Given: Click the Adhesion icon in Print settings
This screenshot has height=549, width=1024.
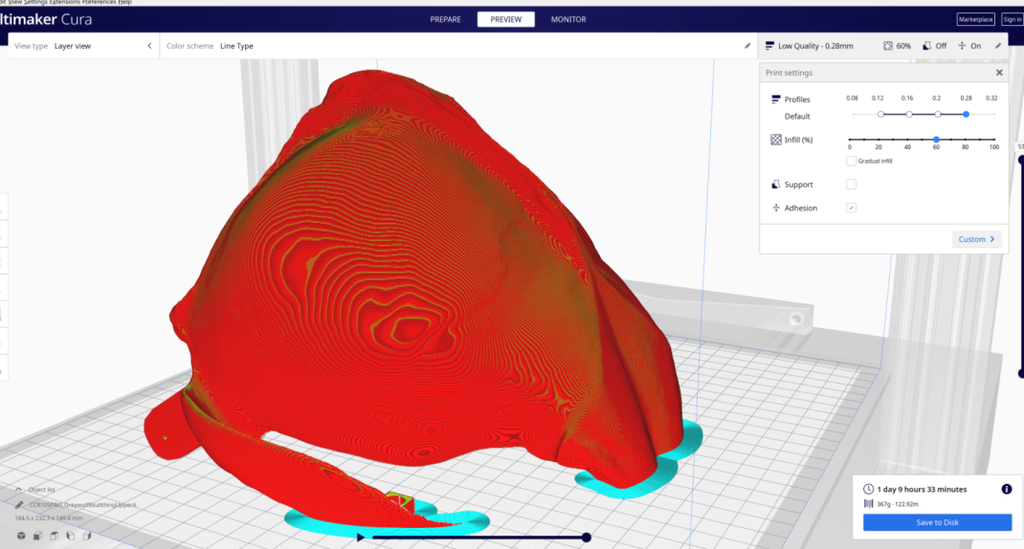Looking at the screenshot, I should coord(776,208).
